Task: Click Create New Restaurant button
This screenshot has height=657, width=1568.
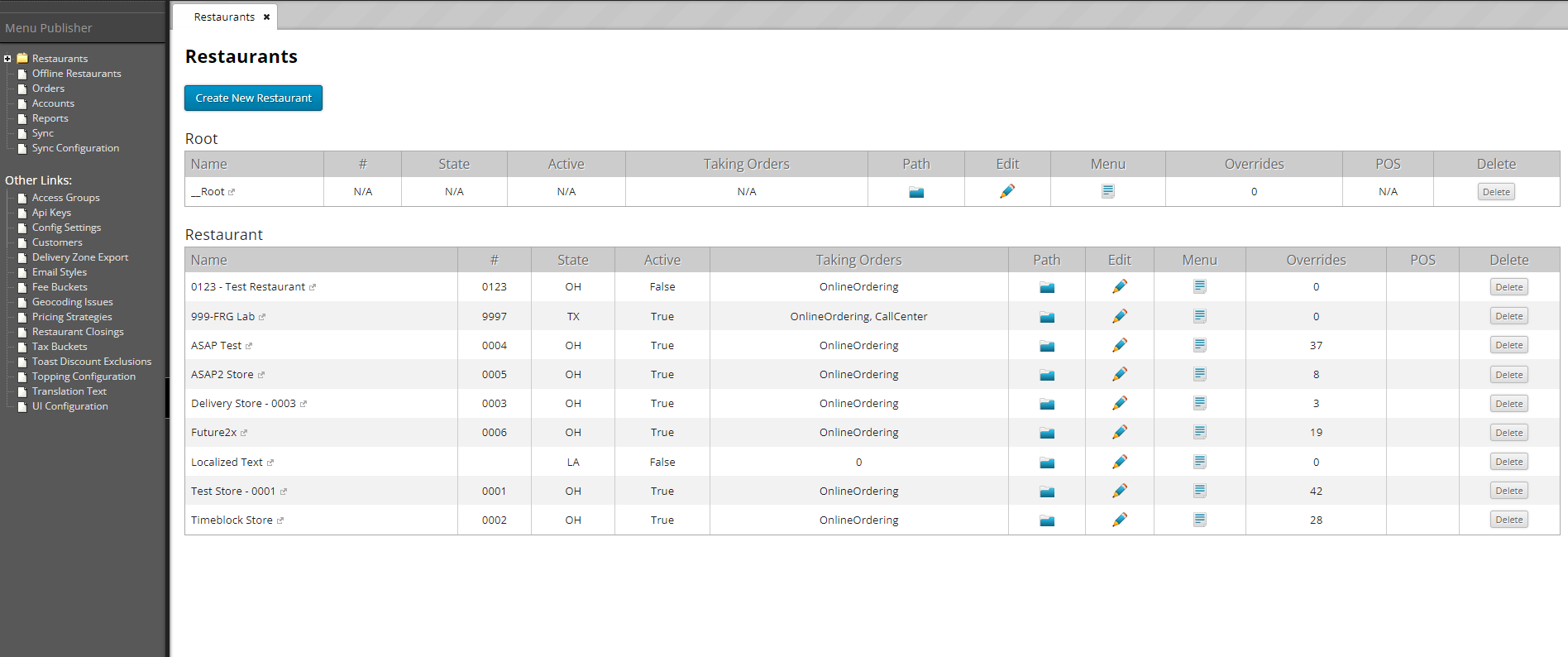Action: 253,98
